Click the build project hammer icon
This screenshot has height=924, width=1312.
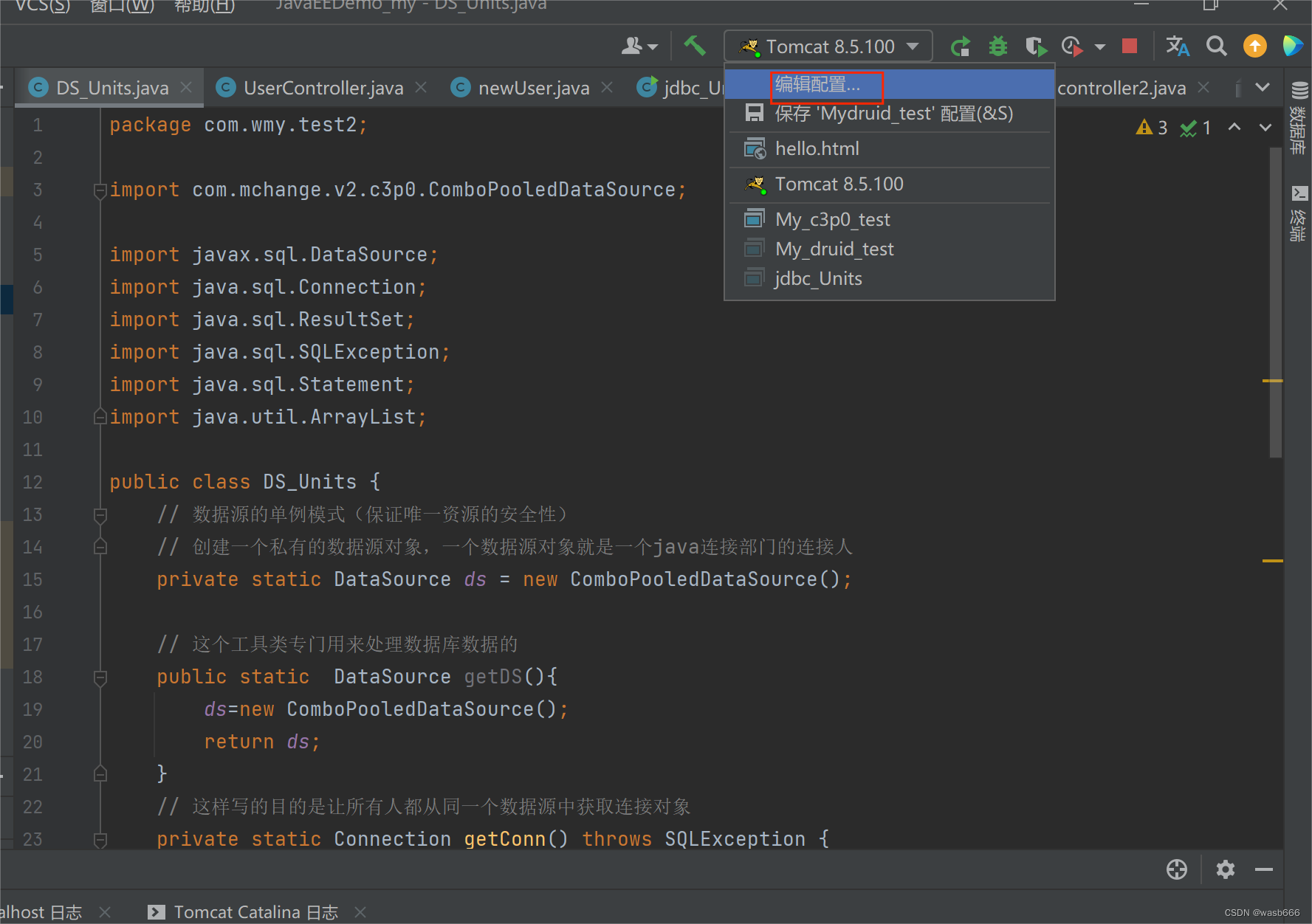coord(695,46)
